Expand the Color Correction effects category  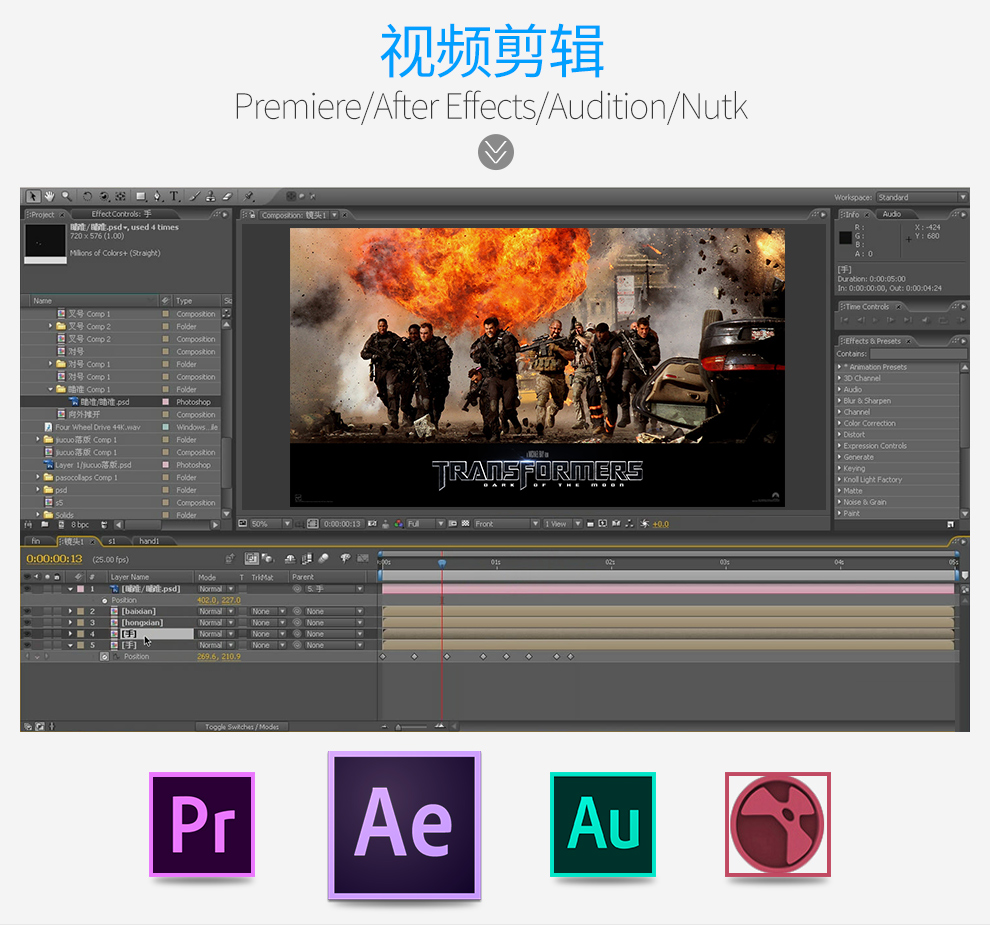point(840,424)
